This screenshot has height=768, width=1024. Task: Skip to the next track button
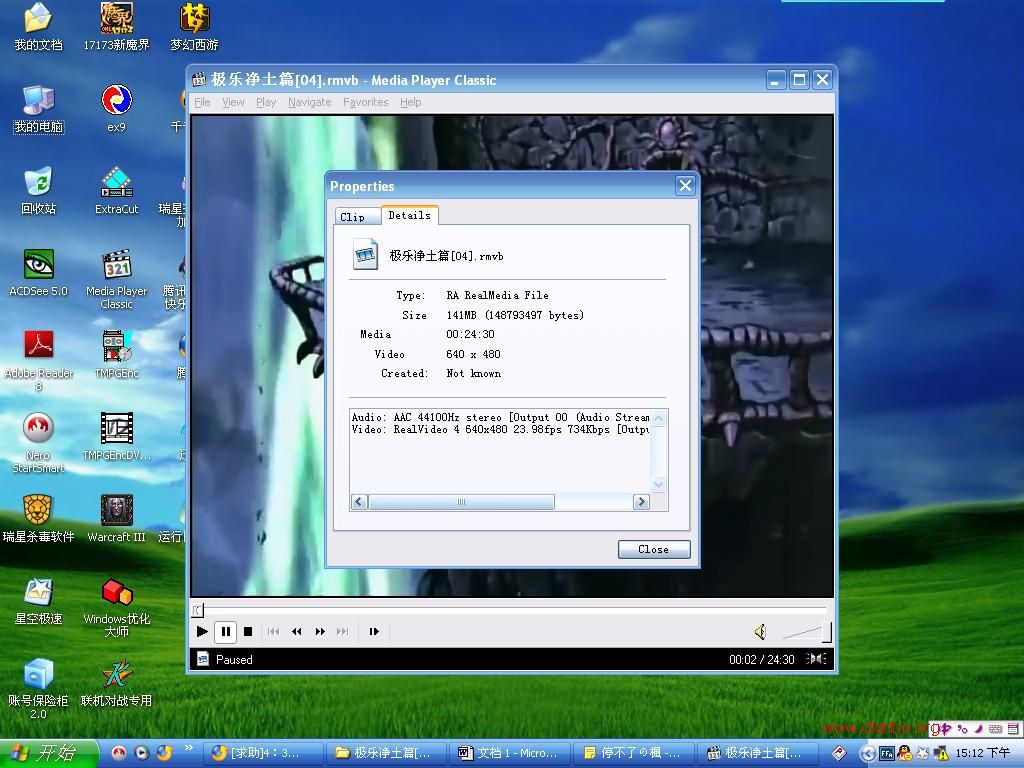342,632
